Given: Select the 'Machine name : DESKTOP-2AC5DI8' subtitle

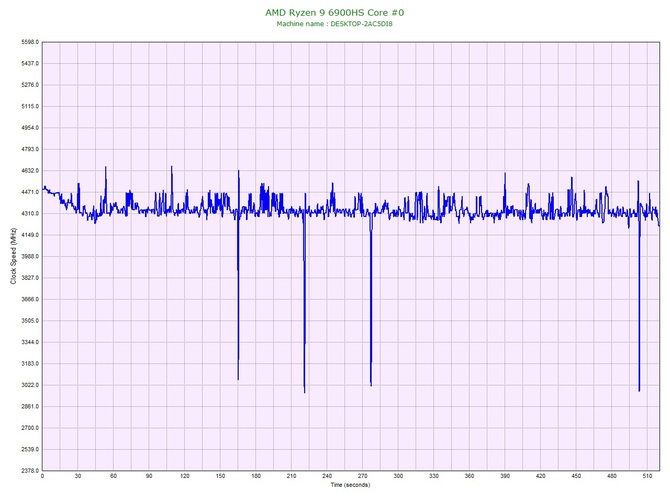Looking at the screenshot, I should (334, 24).
